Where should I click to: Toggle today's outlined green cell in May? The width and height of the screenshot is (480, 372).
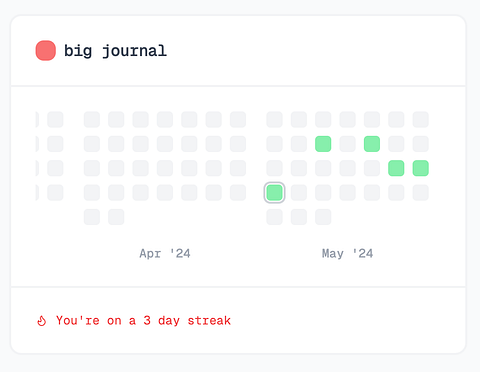[x=274, y=193]
